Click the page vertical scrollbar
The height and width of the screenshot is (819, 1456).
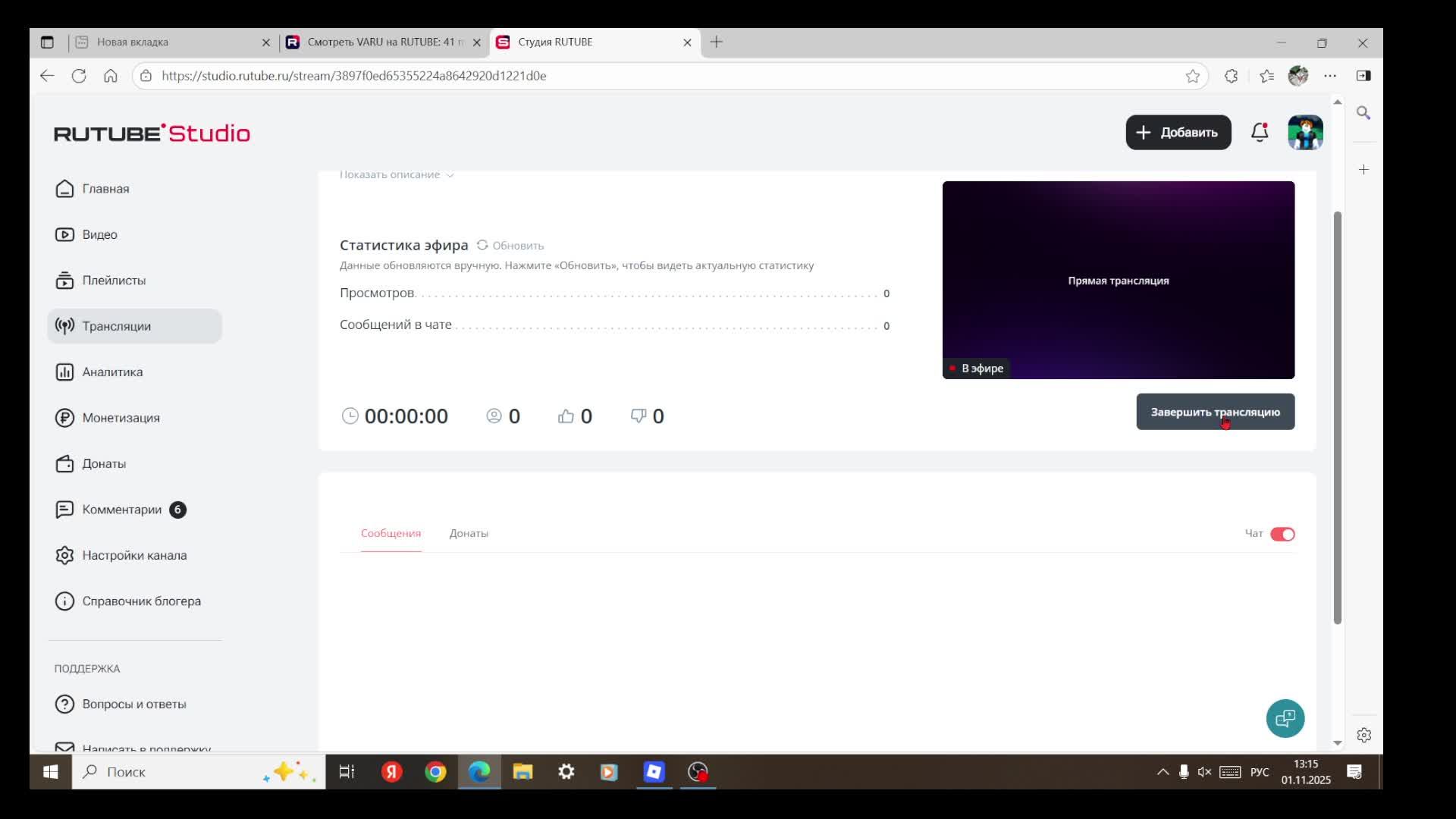pos(1337,417)
